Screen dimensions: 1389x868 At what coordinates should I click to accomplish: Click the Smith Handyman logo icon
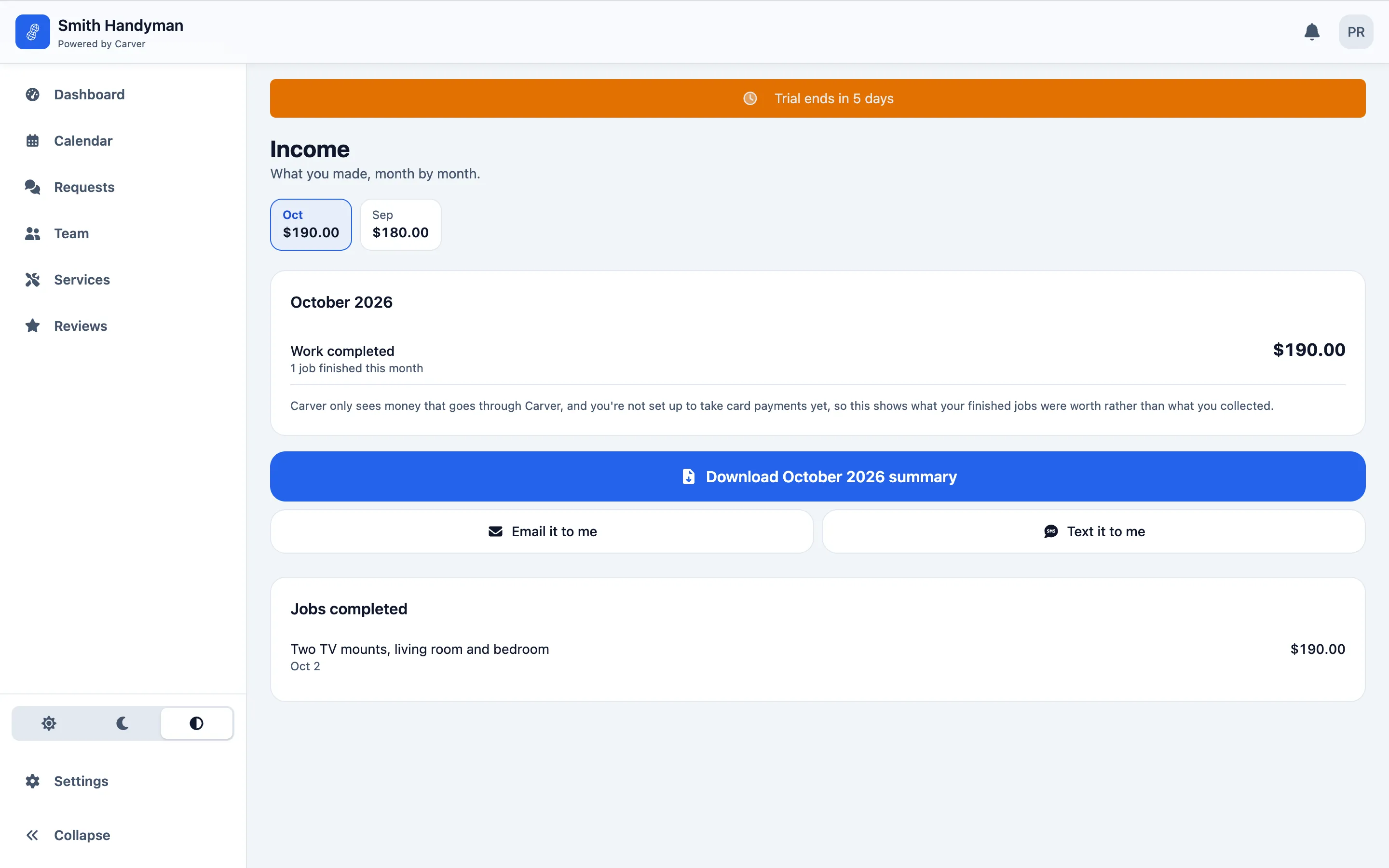(33, 31)
